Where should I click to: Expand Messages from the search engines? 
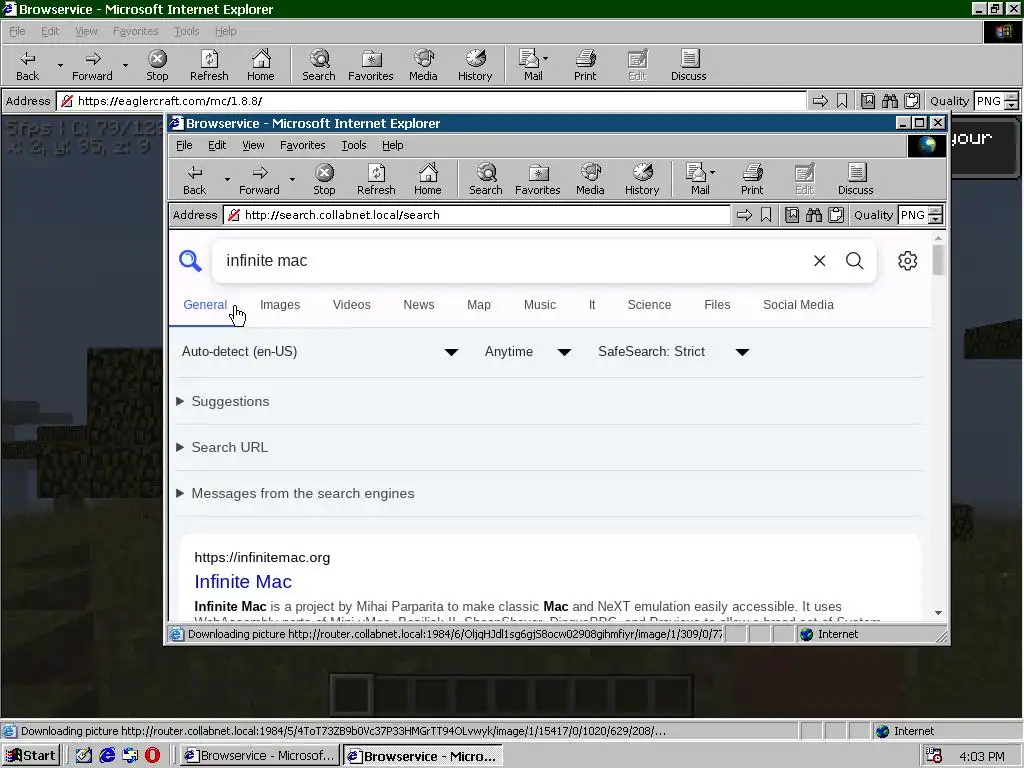click(295, 493)
